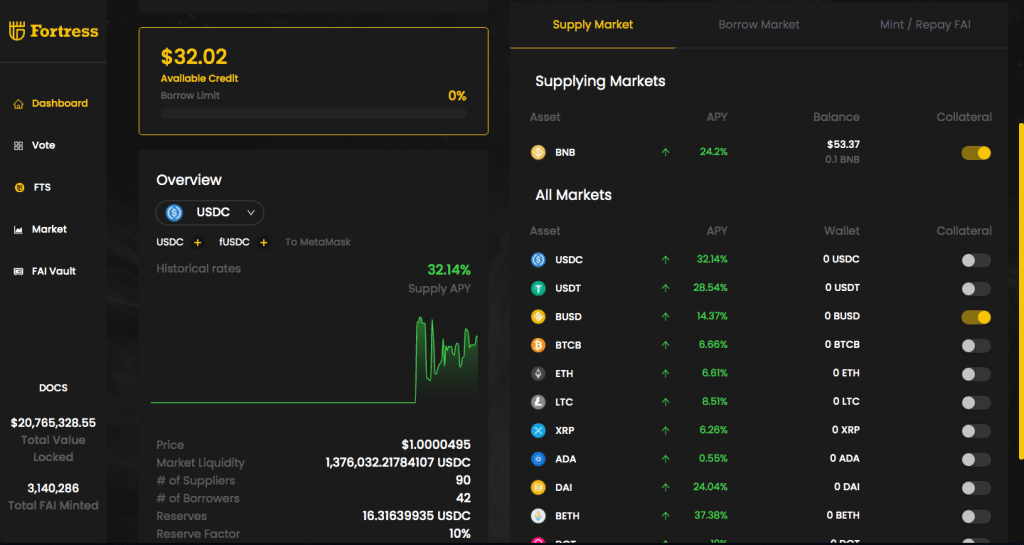Viewport: 1024px width, 545px height.
Task: Click $20,765,328.55 Total Value Locked
Action: pos(53,423)
